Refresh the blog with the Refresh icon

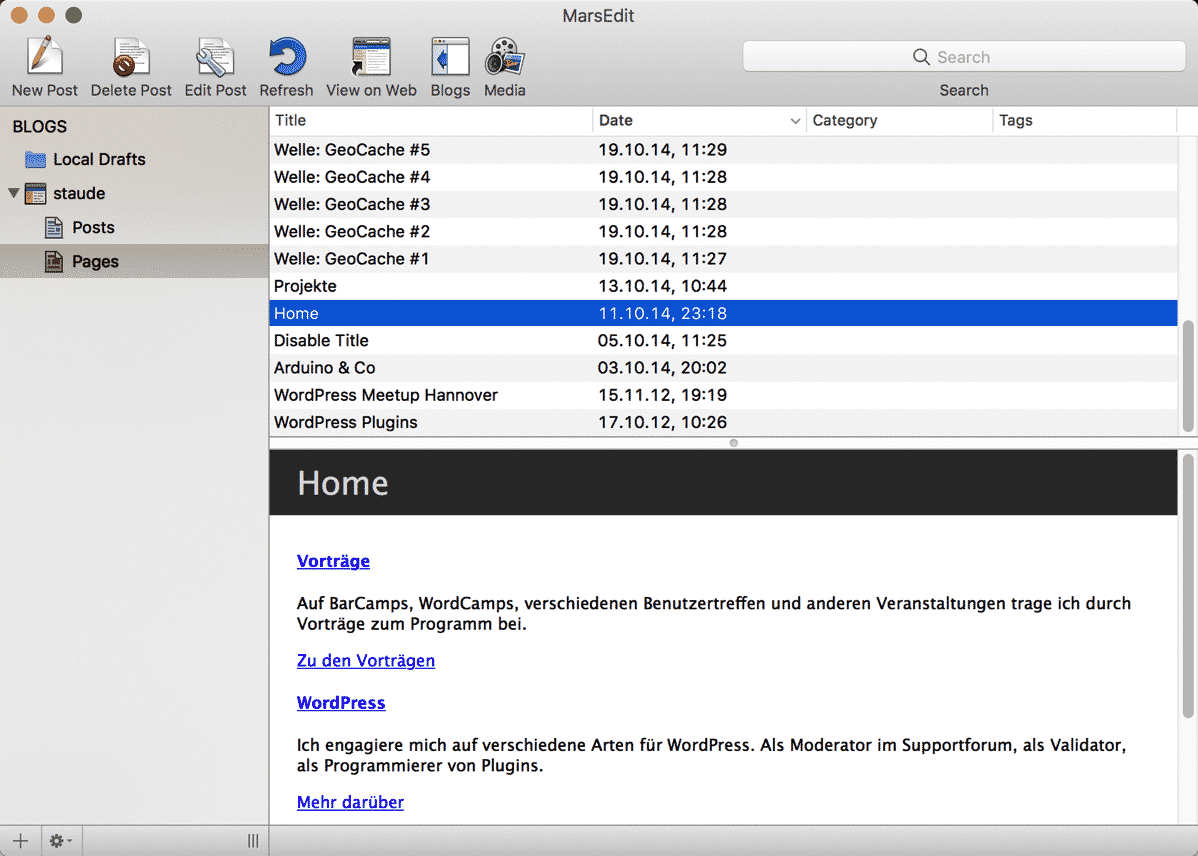pos(286,57)
